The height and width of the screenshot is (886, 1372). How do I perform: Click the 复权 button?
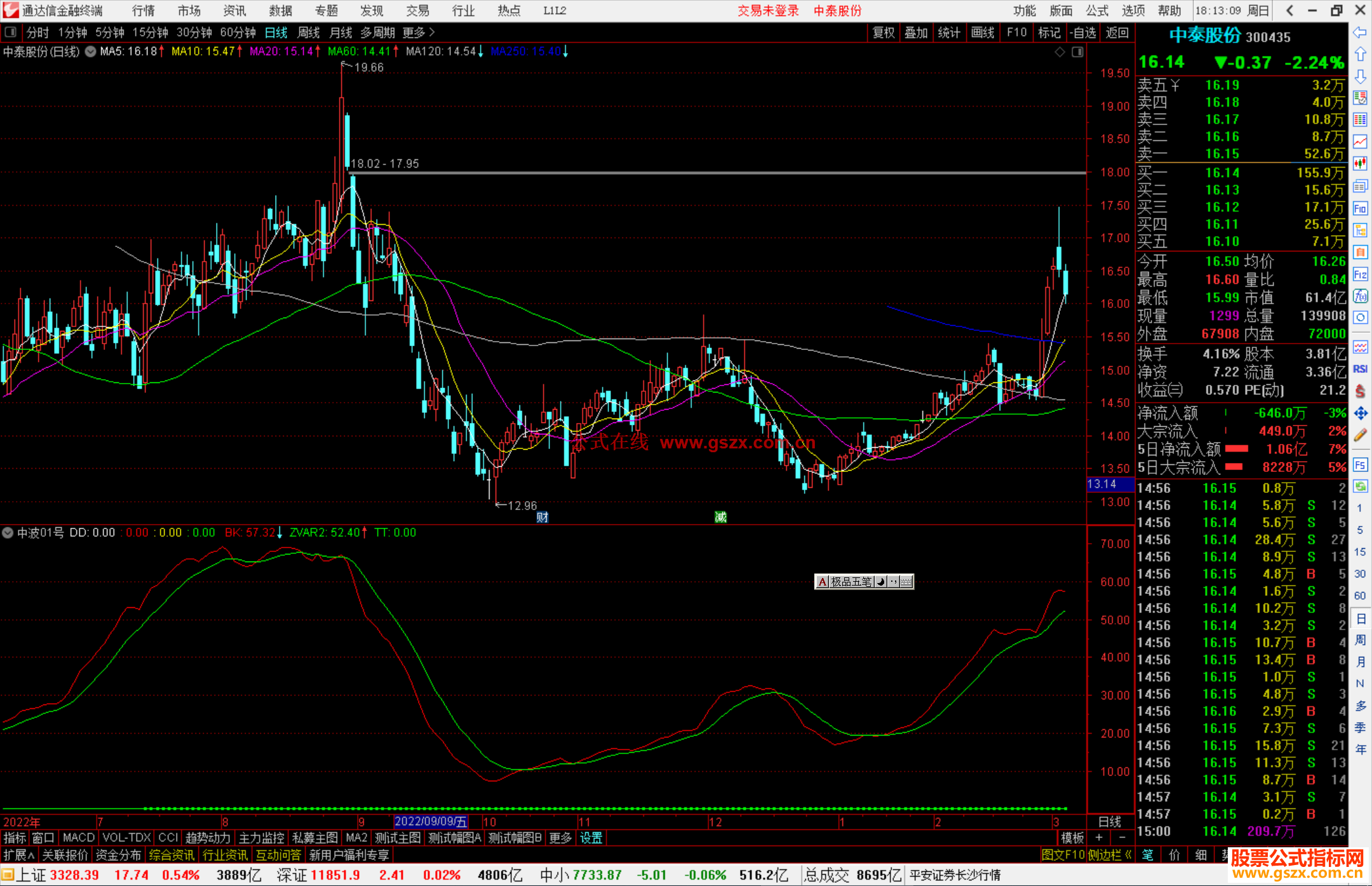884,32
